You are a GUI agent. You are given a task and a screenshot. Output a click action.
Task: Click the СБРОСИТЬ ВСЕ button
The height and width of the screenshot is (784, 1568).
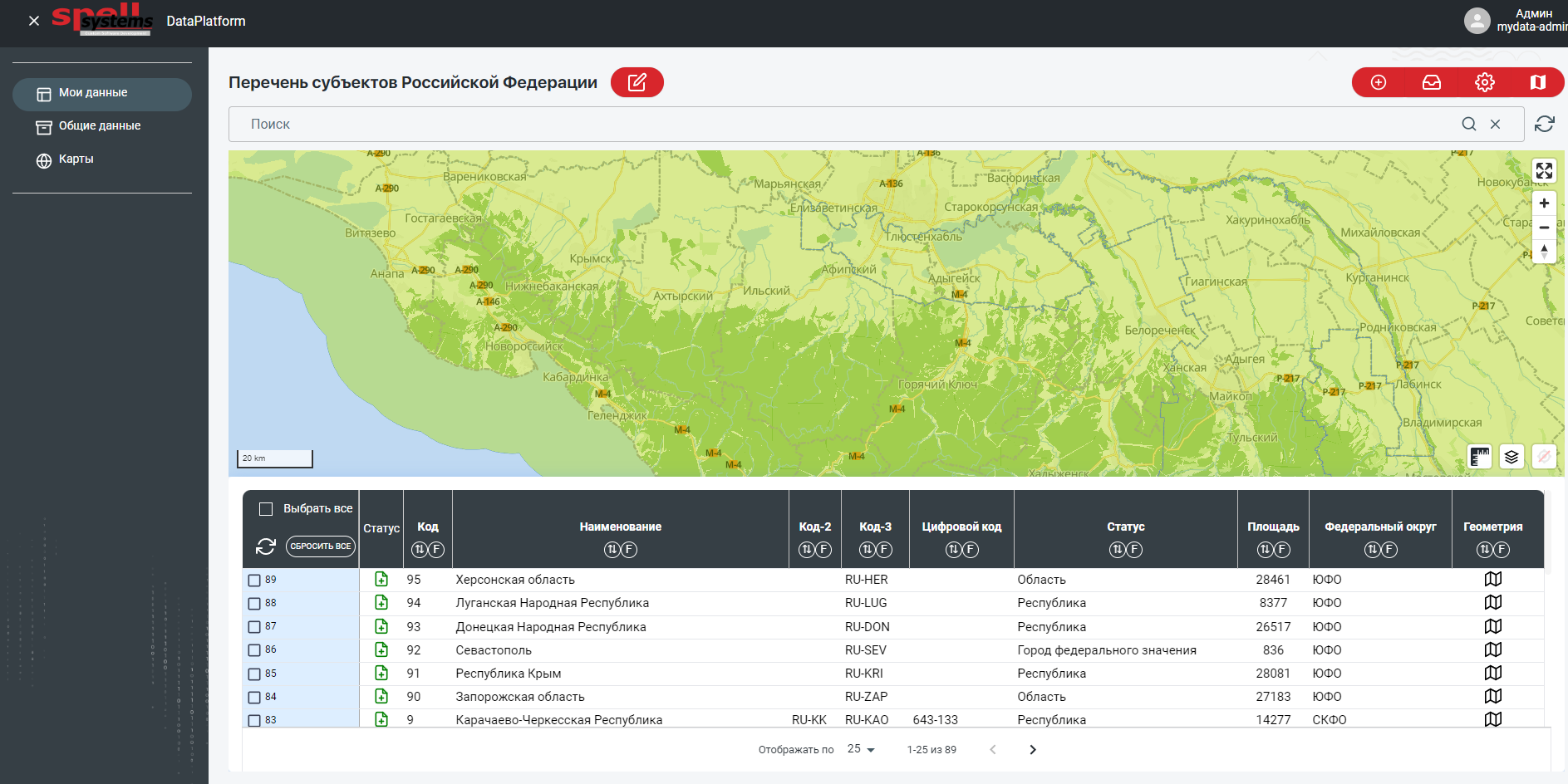(x=321, y=546)
